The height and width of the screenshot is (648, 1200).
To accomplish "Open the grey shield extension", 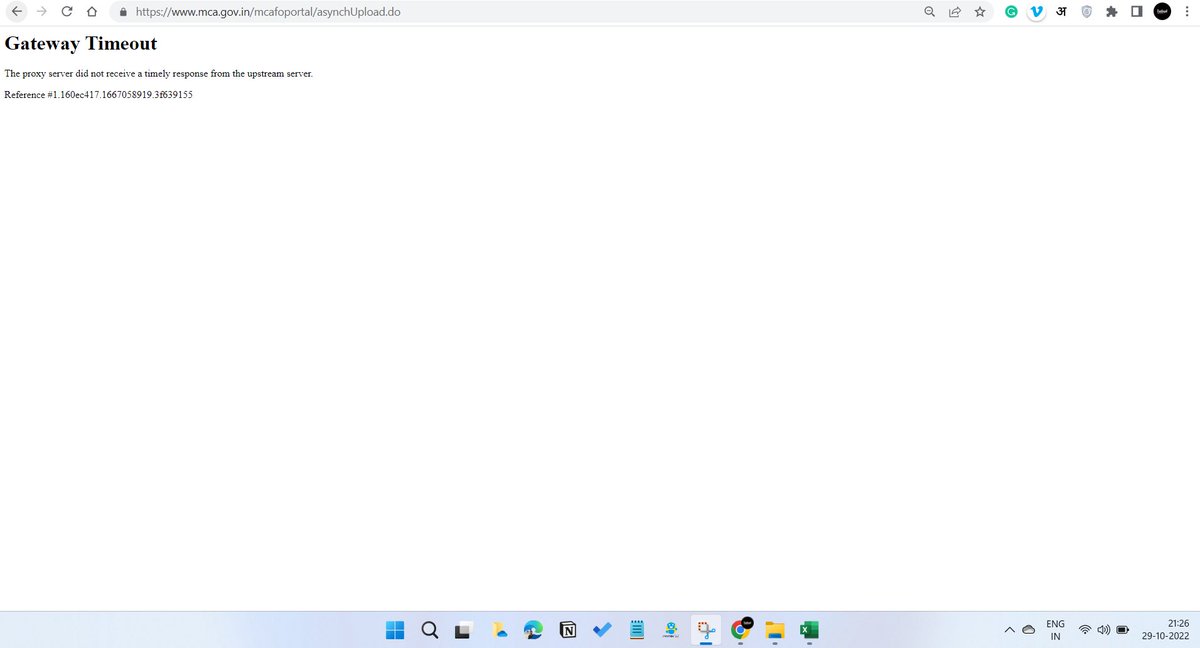I will coord(1086,12).
